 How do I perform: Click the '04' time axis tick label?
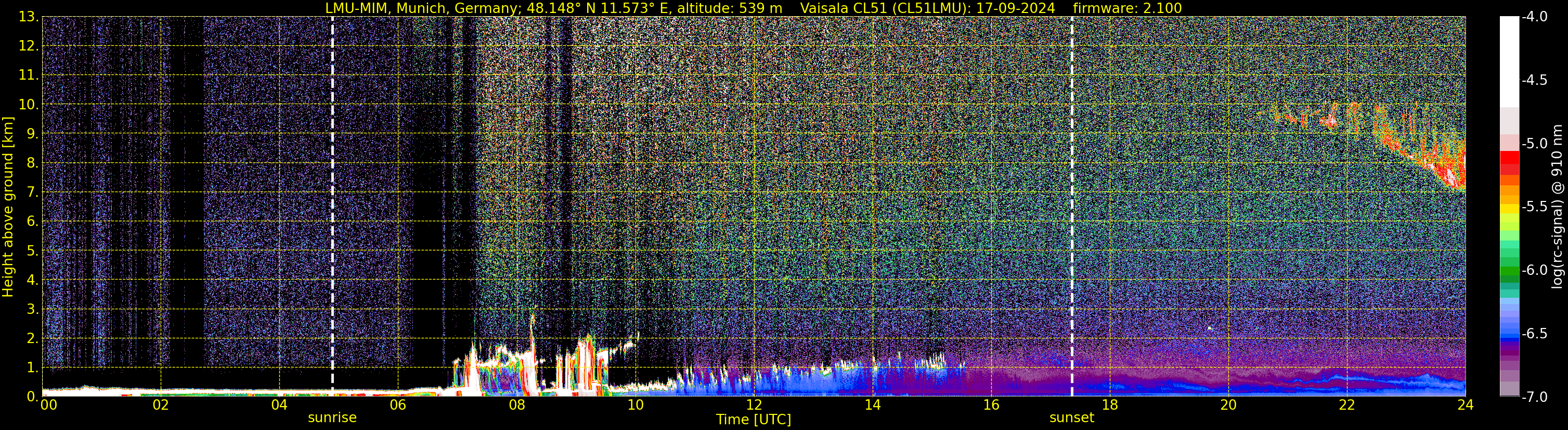point(279,406)
